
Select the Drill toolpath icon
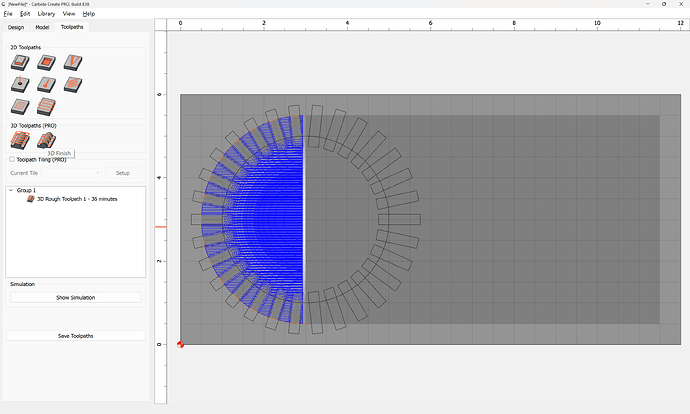click(x=20, y=85)
